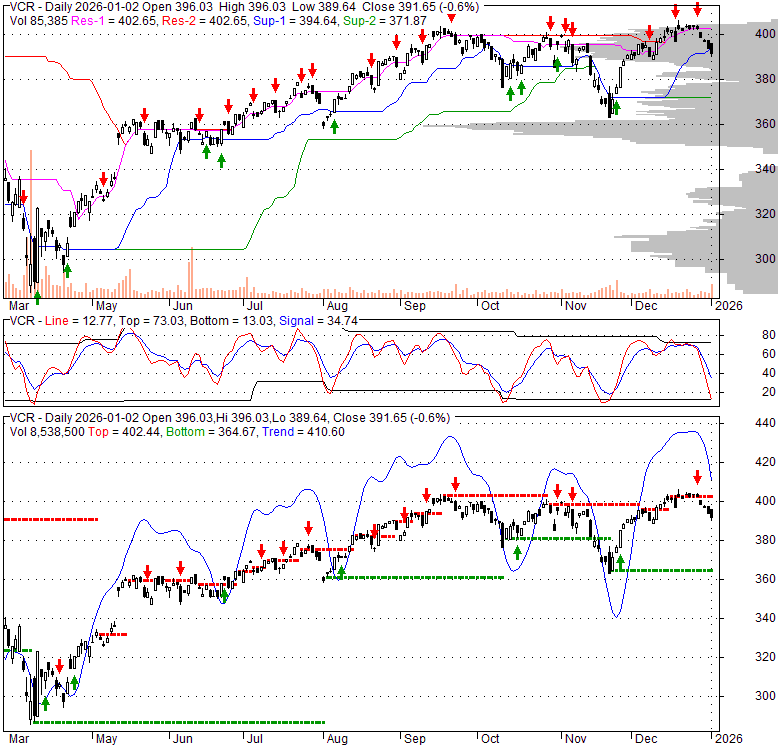
Task: Select the Sup-2 = 371.87 legend label
Action: pos(385,21)
